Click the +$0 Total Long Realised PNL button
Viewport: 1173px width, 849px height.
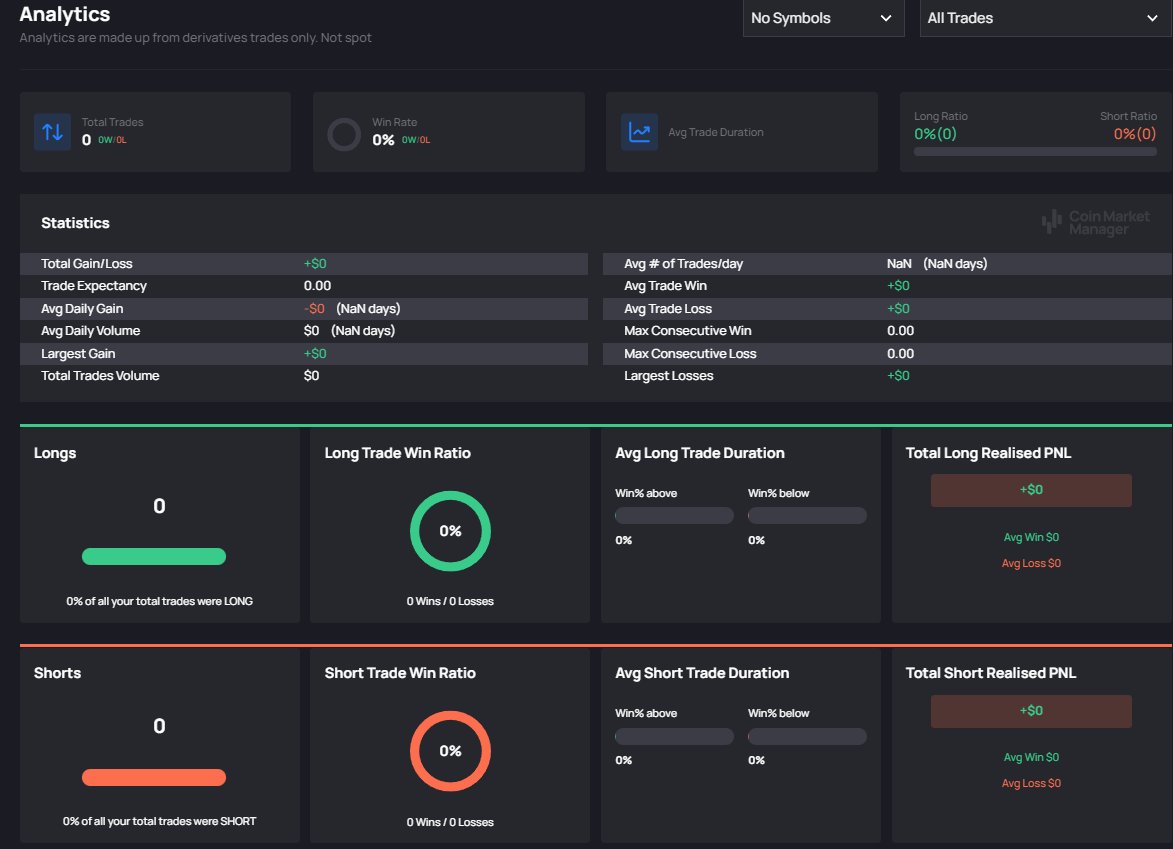(1030, 490)
